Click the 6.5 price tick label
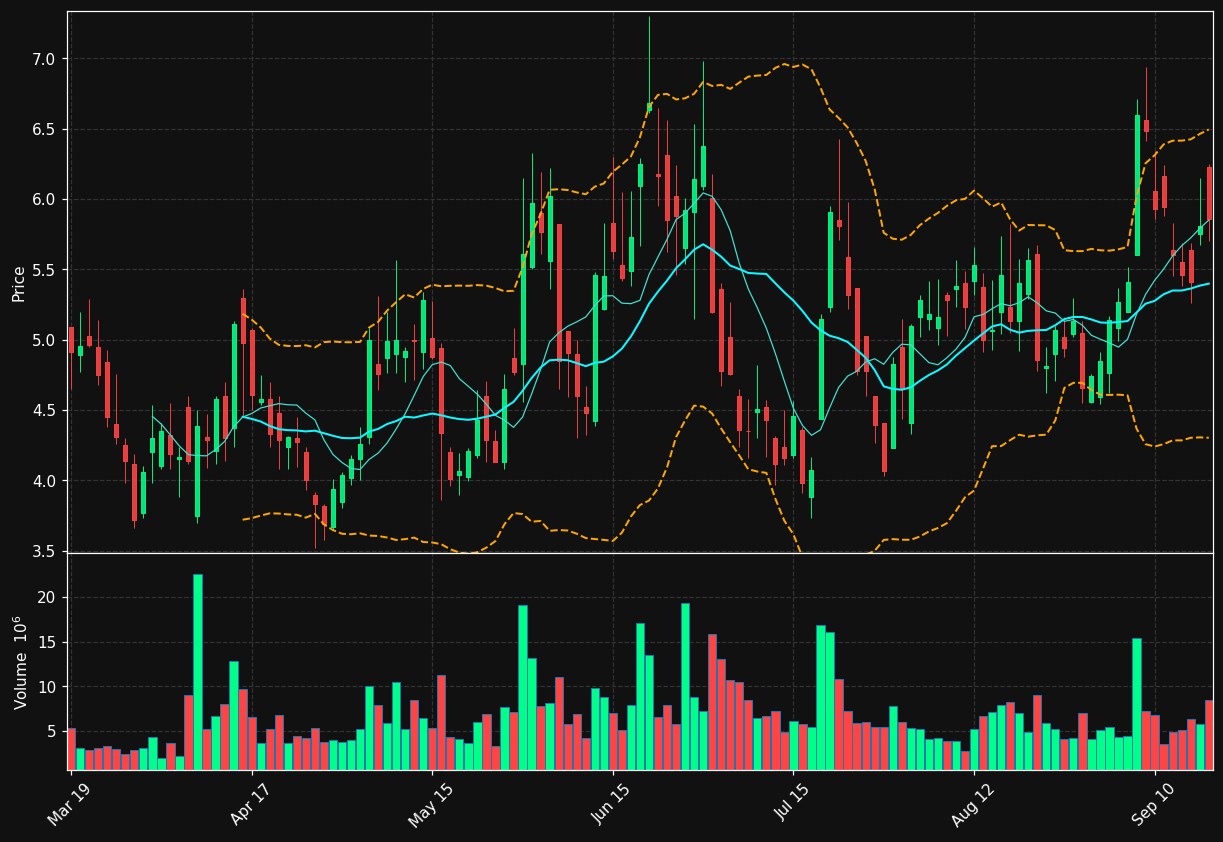 pyautogui.click(x=44, y=129)
